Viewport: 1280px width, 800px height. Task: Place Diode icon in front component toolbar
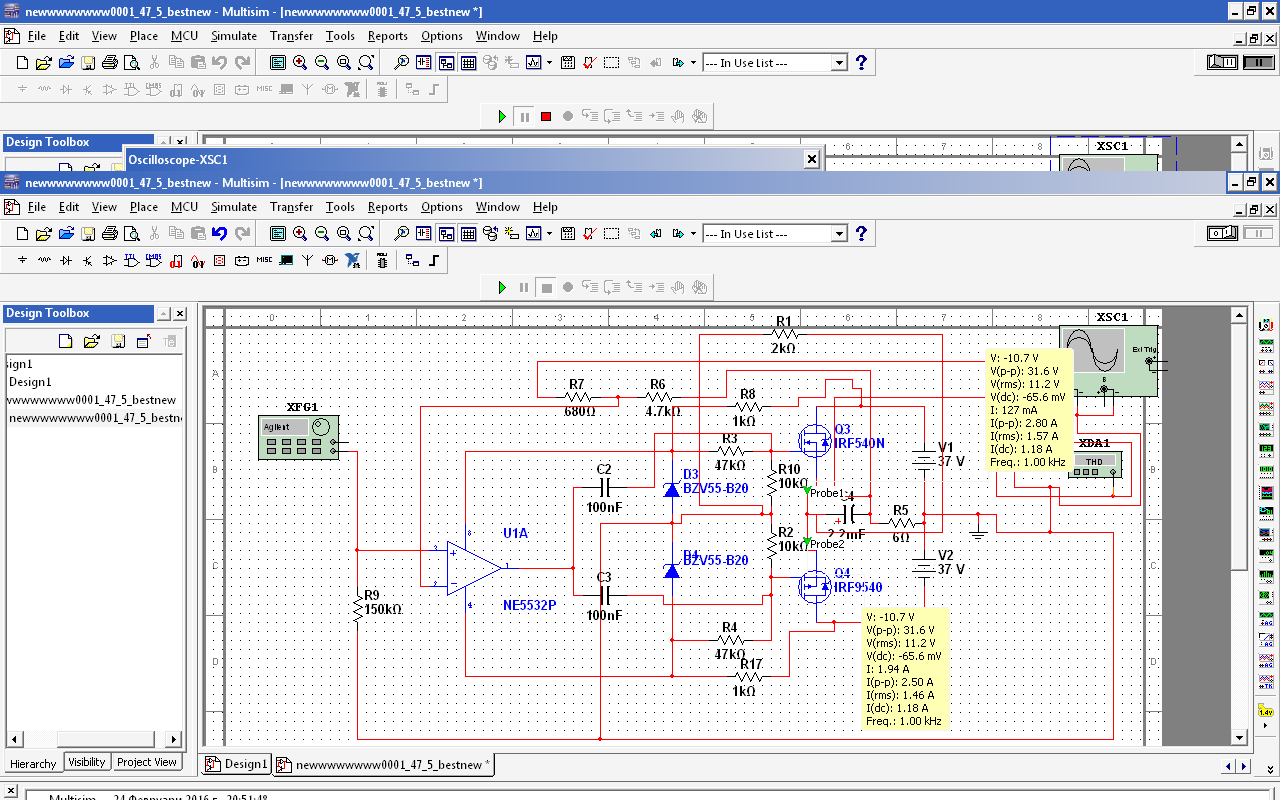[66, 260]
